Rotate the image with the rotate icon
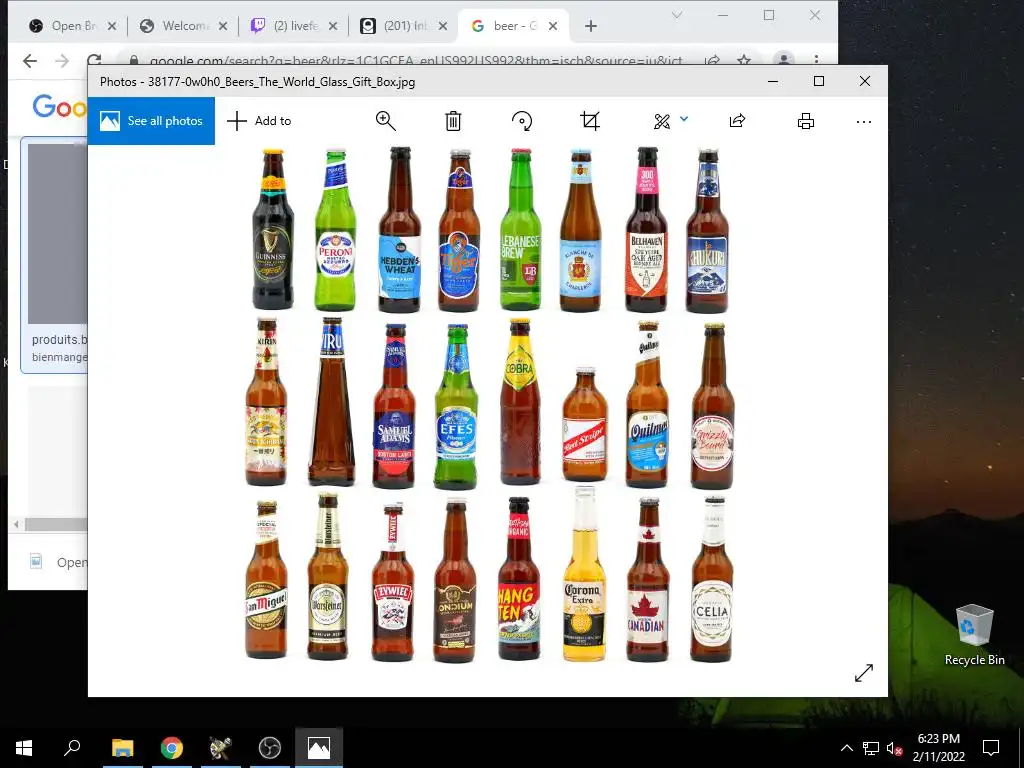The width and height of the screenshot is (1024, 768). 521,121
